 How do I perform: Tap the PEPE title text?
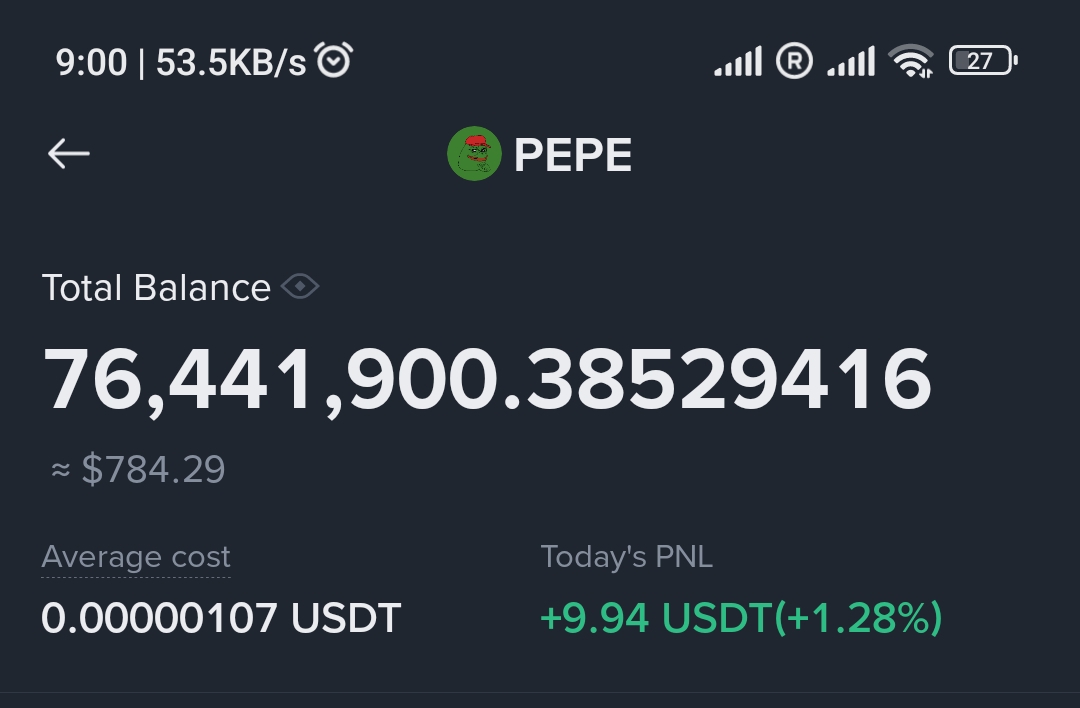coord(573,155)
